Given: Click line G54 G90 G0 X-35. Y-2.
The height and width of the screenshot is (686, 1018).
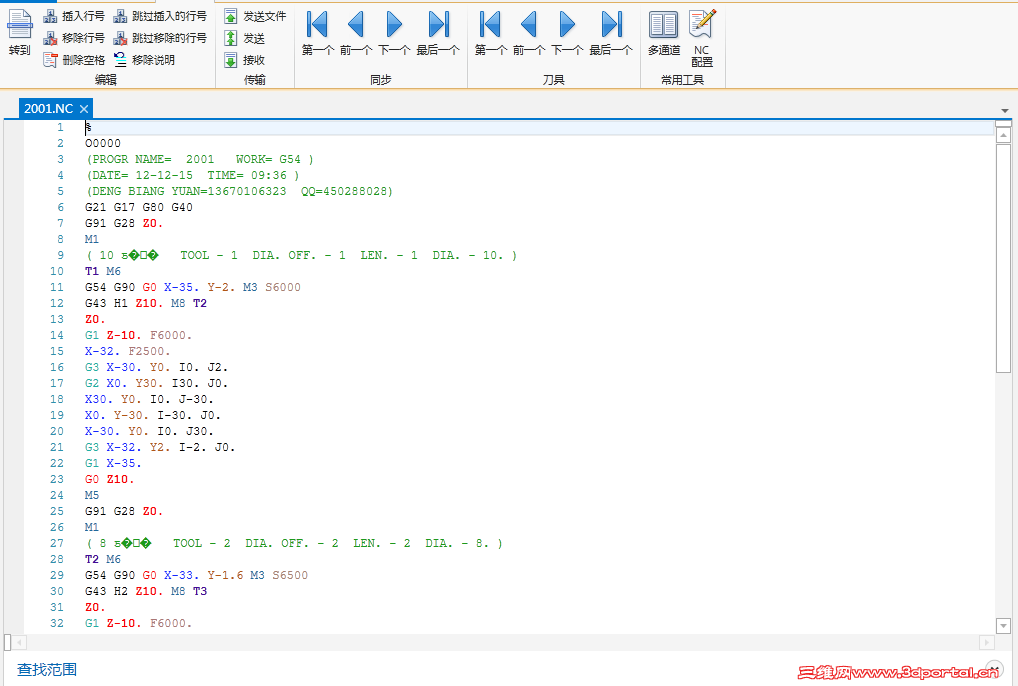Looking at the screenshot, I should (192, 287).
